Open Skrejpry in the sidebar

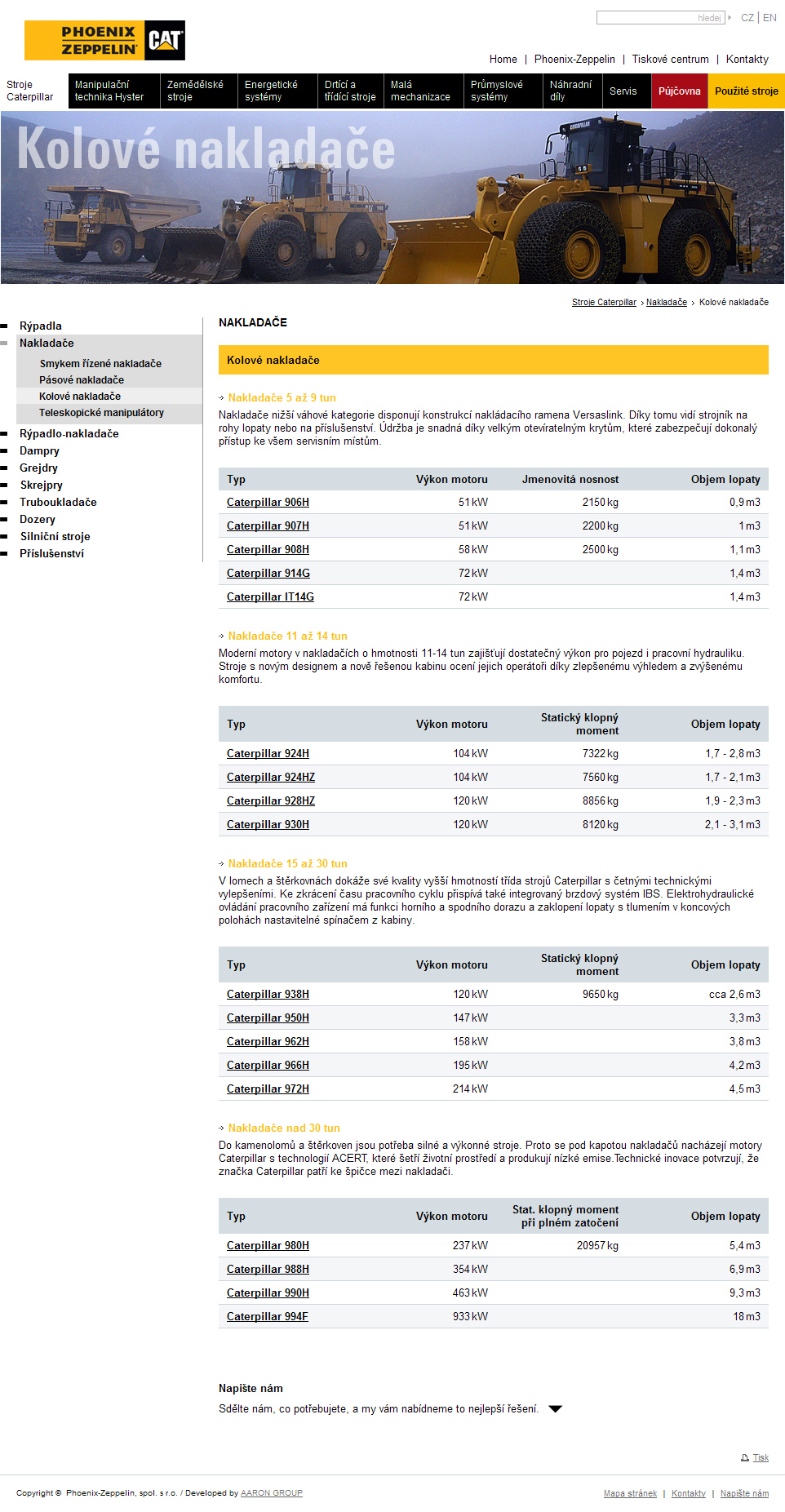pyautogui.click(x=41, y=485)
